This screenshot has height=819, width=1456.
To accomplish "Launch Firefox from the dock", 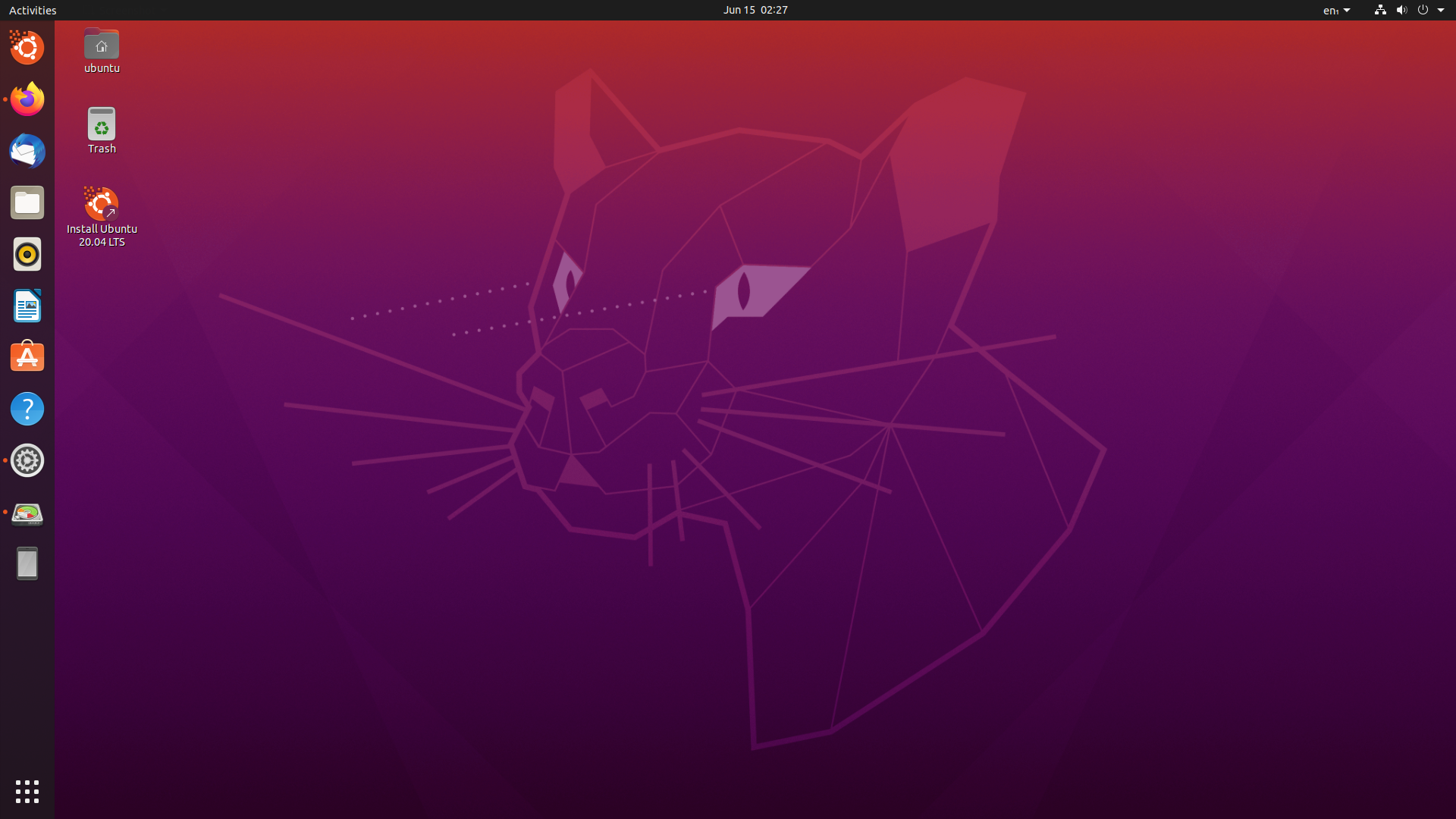I will coord(27,99).
